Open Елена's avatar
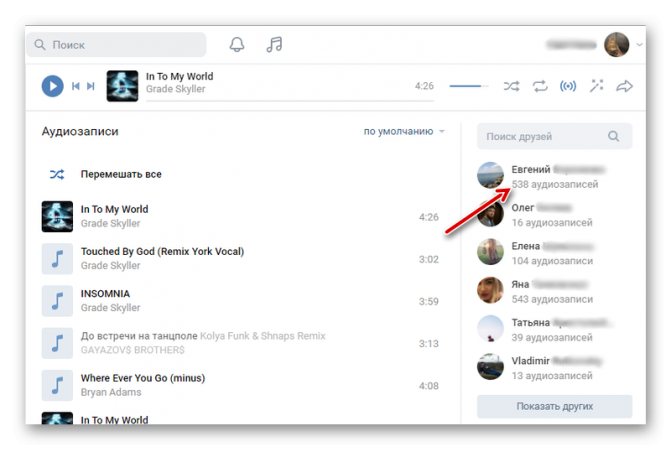Image resolution: width=671 pixels, height=452 pixels. [x=490, y=252]
